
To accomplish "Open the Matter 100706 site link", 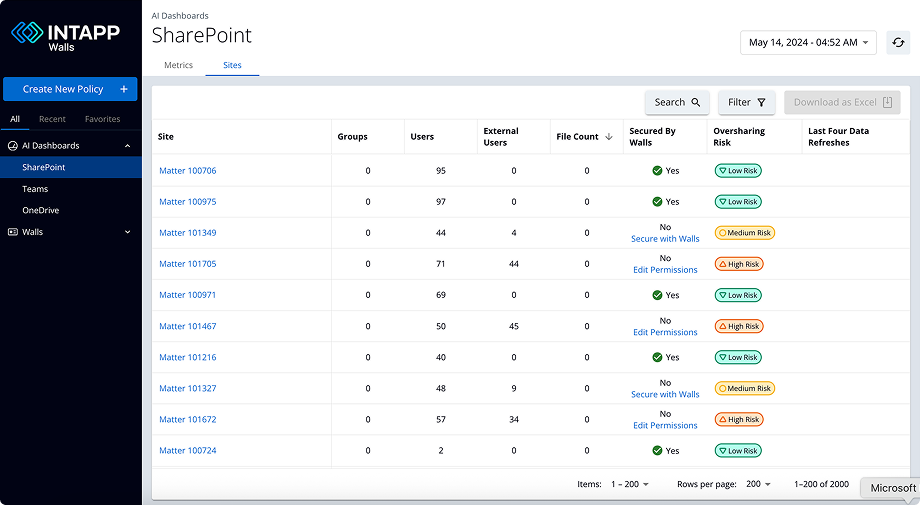I will tap(188, 171).
